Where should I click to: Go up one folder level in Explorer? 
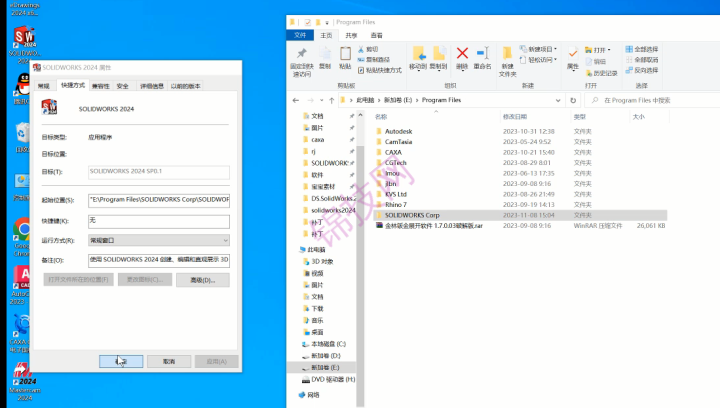tap(332, 100)
